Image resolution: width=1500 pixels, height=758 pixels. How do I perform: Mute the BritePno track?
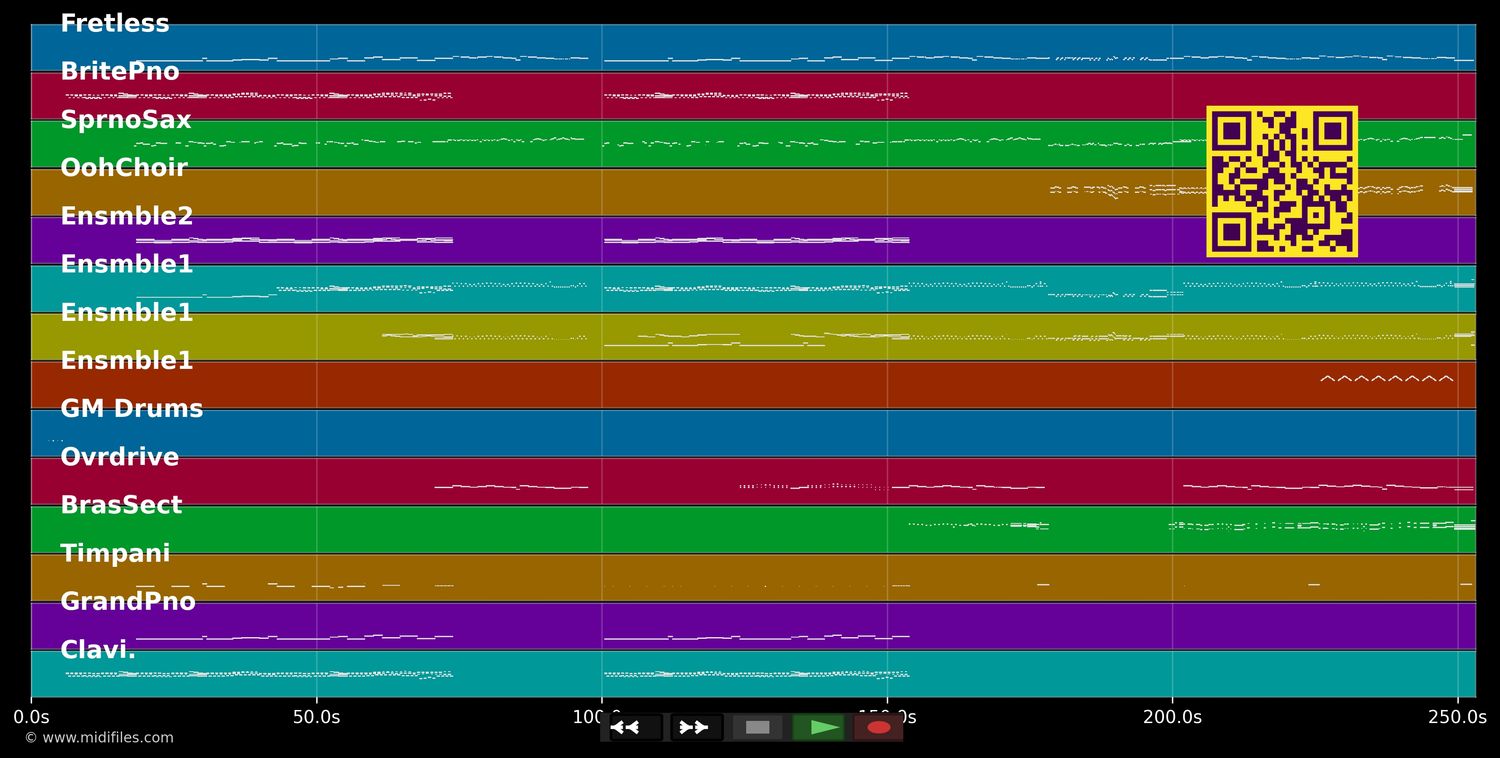(119, 71)
